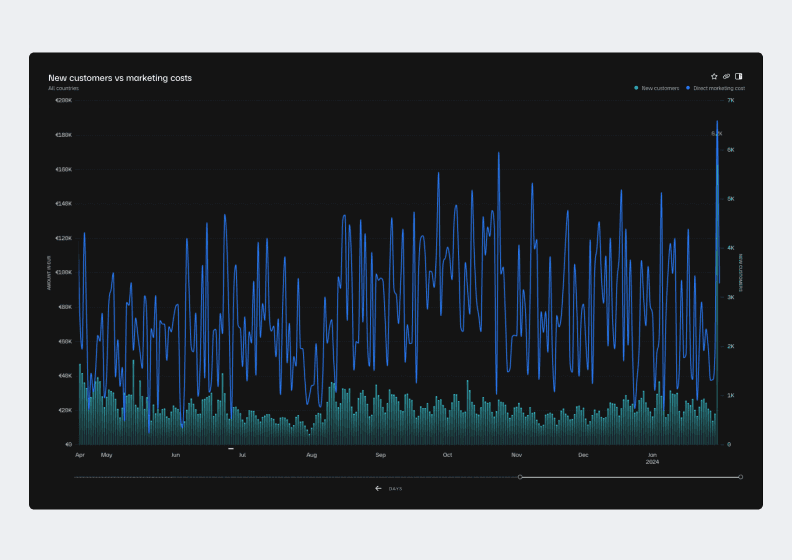Click the 6.2K peak value label
Viewport: 792px width, 560px height.
tap(717, 134)
